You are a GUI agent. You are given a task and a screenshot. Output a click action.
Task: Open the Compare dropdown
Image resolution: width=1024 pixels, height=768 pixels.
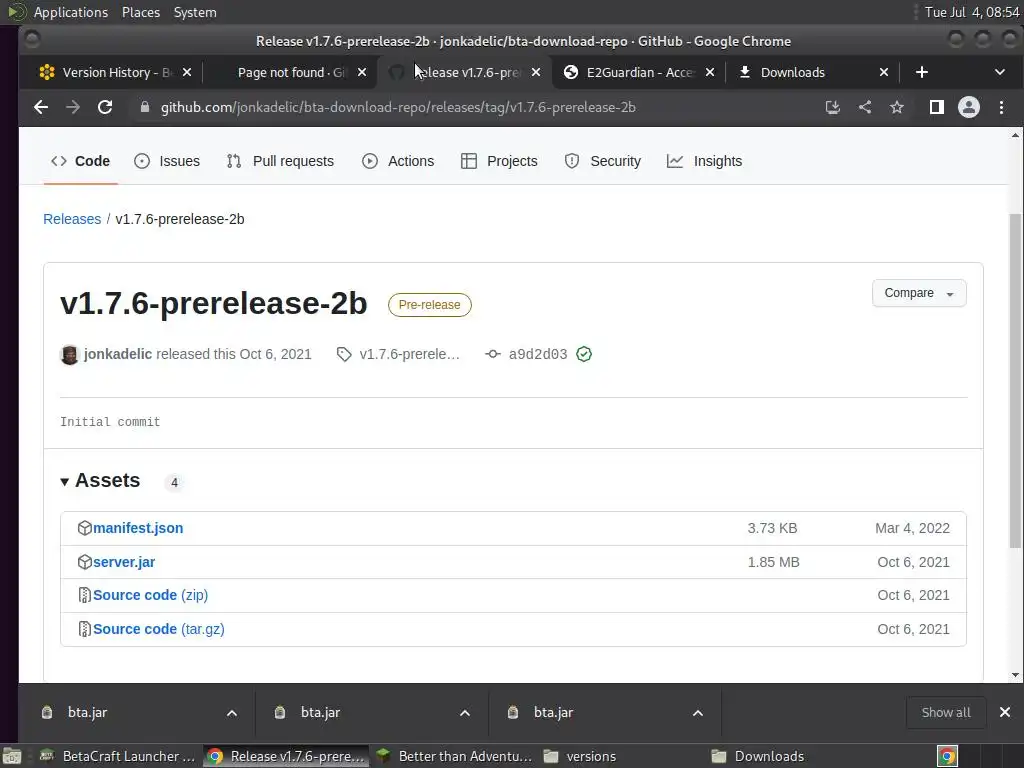tap(919, 293)
